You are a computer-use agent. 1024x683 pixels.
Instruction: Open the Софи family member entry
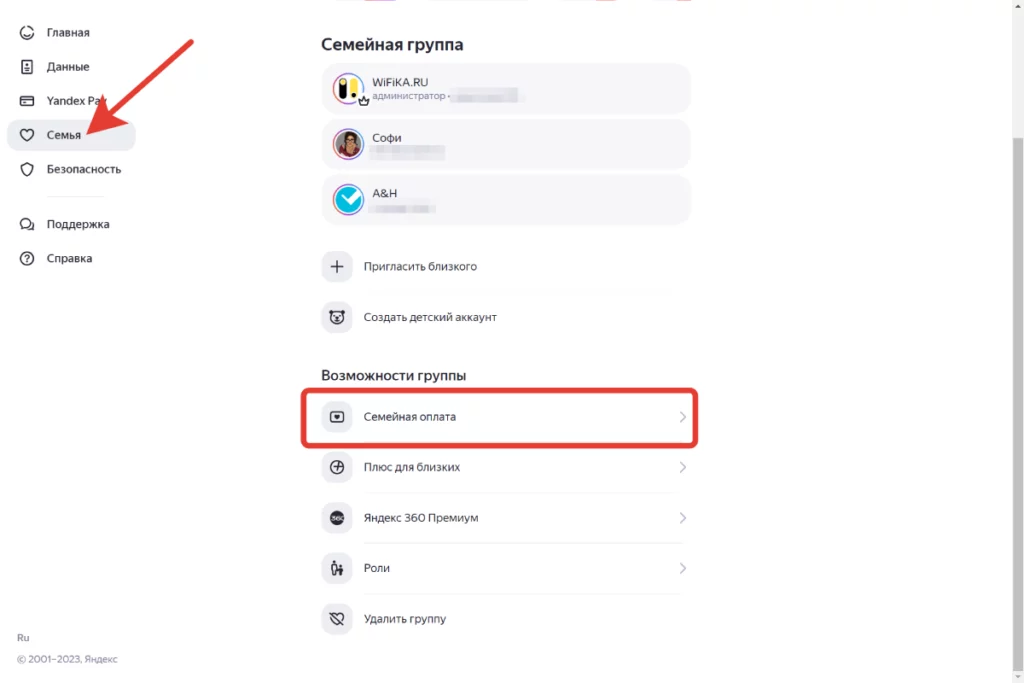point(506,144)
